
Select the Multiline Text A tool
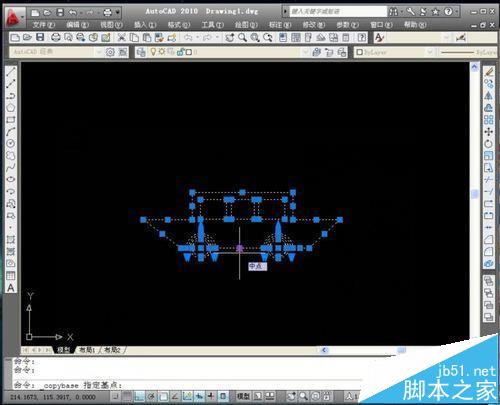click(11, 288)
